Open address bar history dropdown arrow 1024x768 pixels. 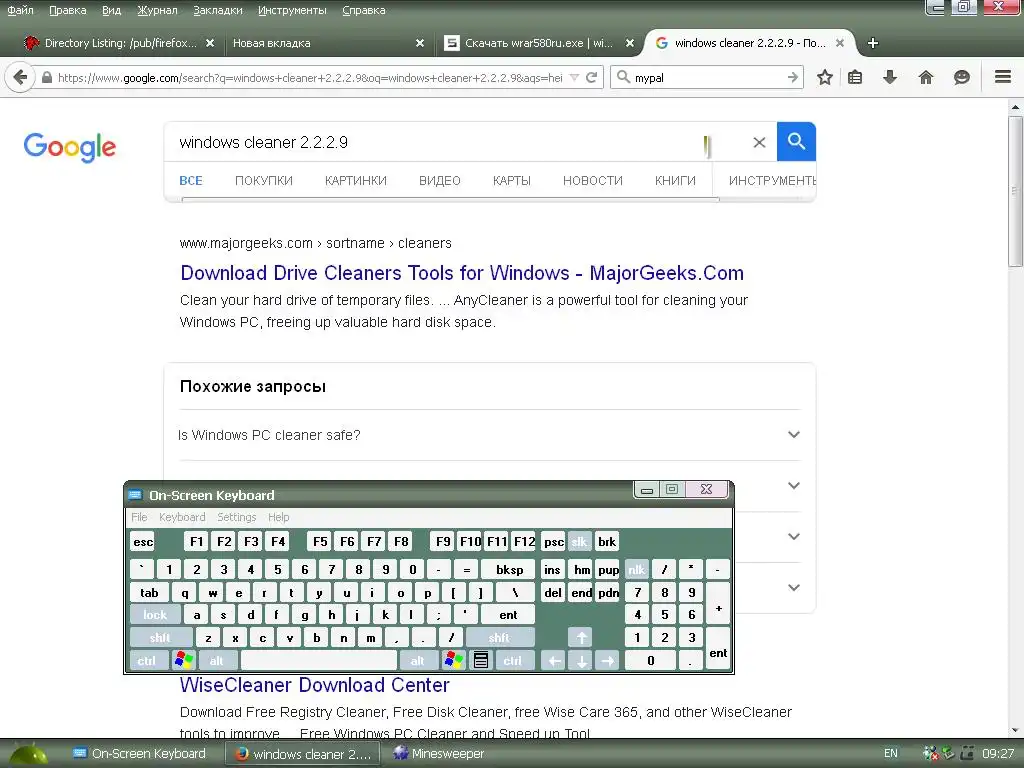[574, 77]
